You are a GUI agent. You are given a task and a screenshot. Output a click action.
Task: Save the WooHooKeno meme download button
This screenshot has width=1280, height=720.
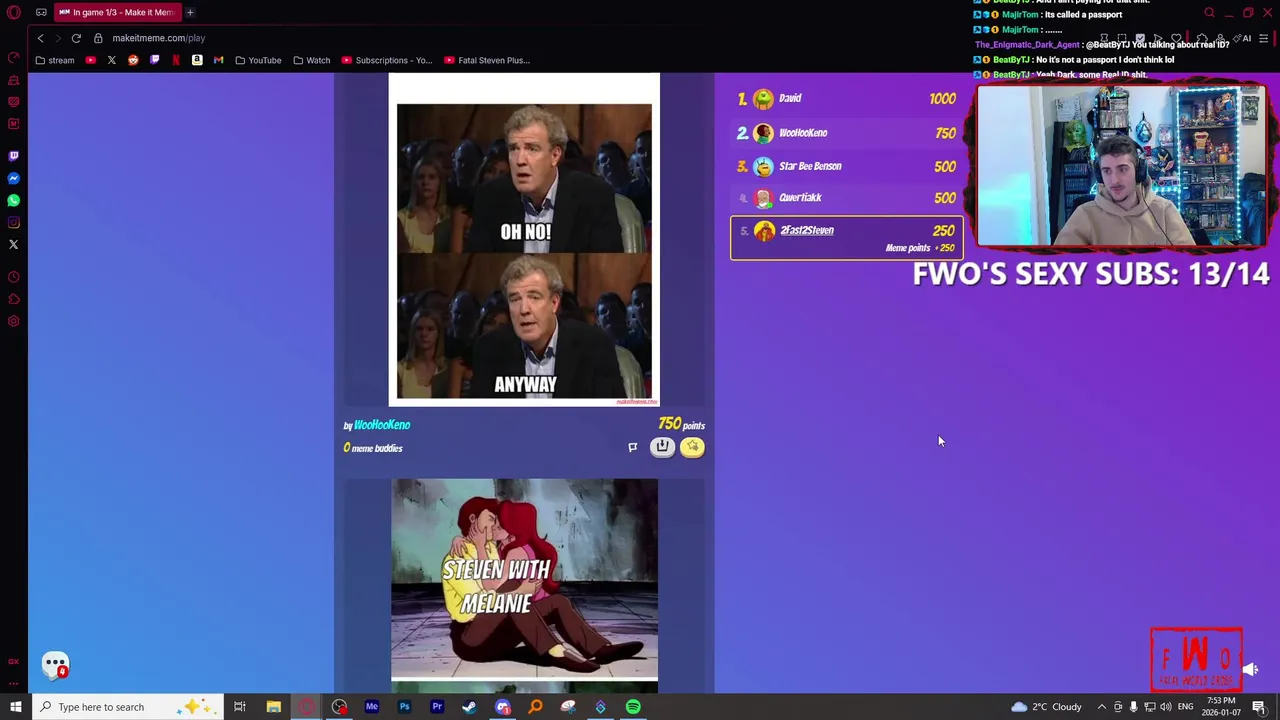(x=662, y=447)
